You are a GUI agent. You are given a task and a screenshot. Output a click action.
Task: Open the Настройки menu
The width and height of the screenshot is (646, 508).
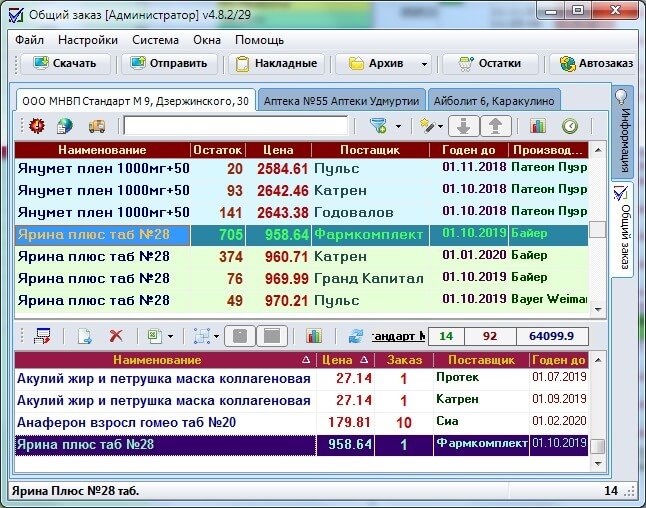point(88,40)
